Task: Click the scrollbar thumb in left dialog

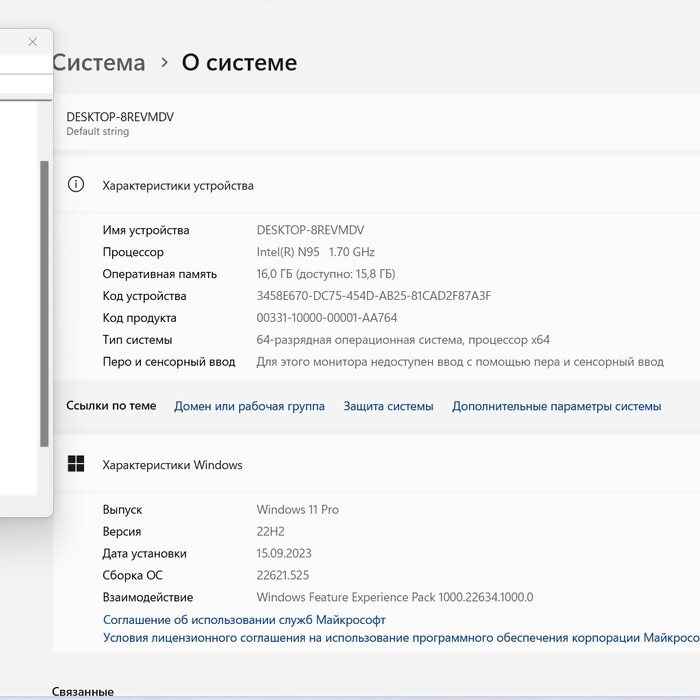Action: [x=44, y=304]
